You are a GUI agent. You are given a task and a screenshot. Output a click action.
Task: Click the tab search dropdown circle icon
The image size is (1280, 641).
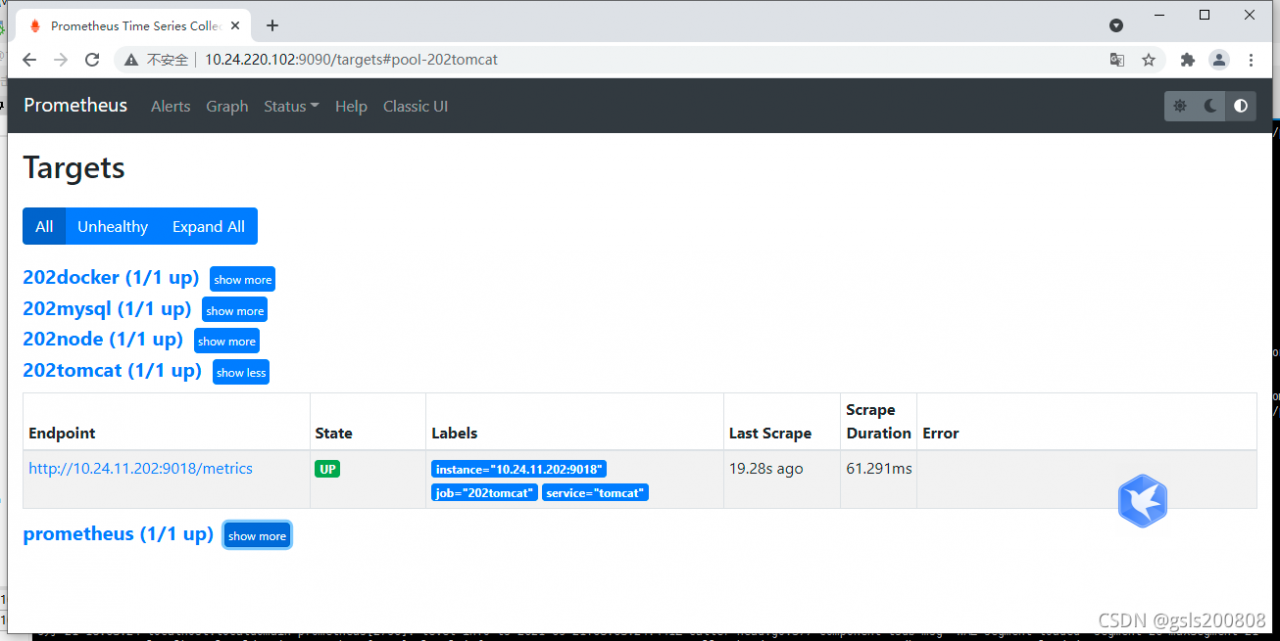pos(1116,25)
